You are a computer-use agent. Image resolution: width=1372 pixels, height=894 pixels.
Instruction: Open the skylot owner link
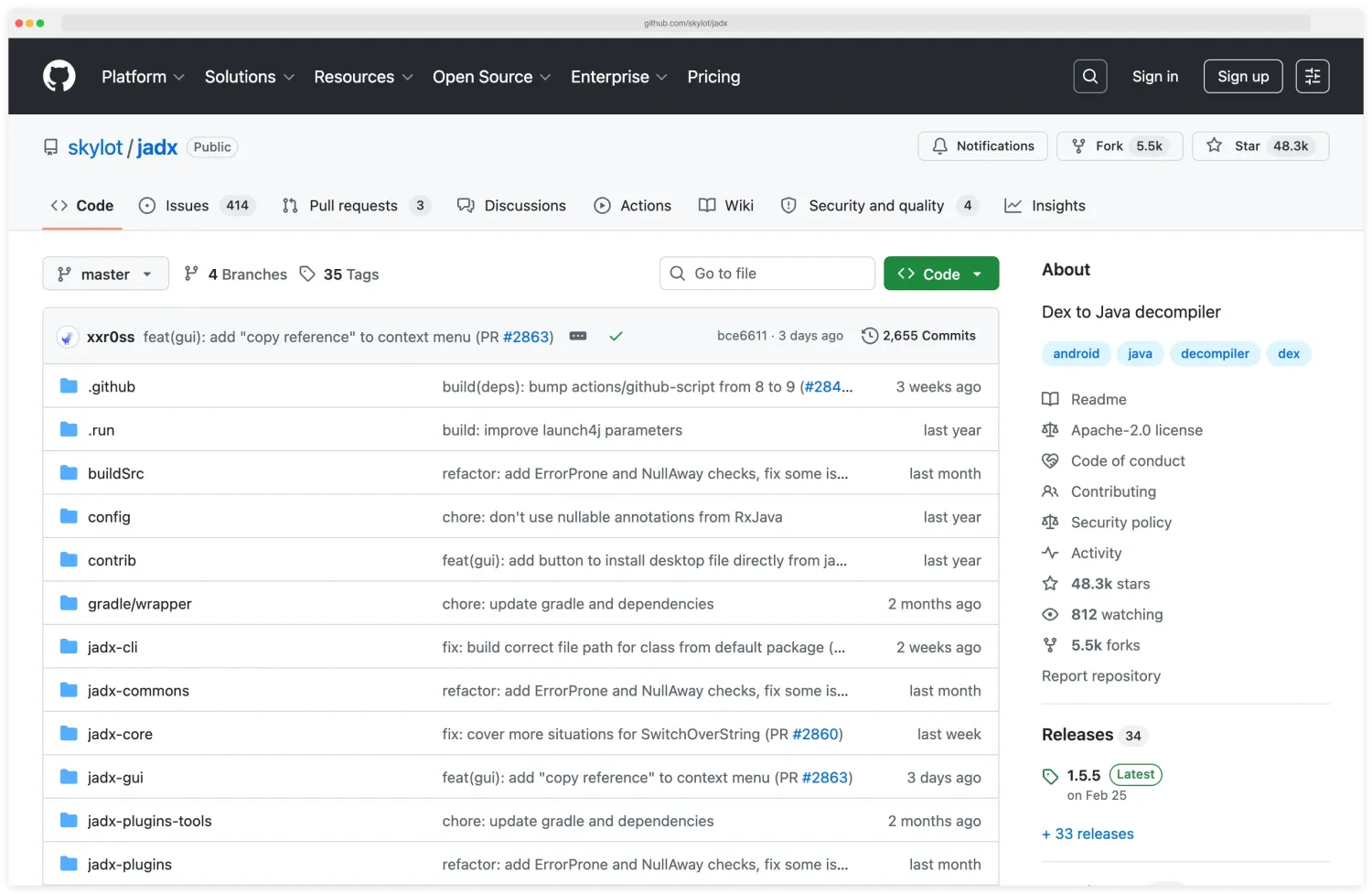coord(95,147)
